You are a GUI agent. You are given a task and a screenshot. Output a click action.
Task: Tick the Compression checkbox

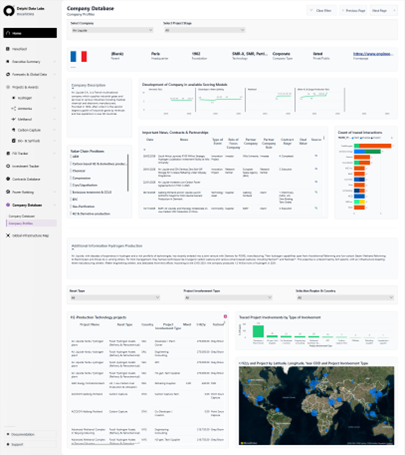coord(71,178)
